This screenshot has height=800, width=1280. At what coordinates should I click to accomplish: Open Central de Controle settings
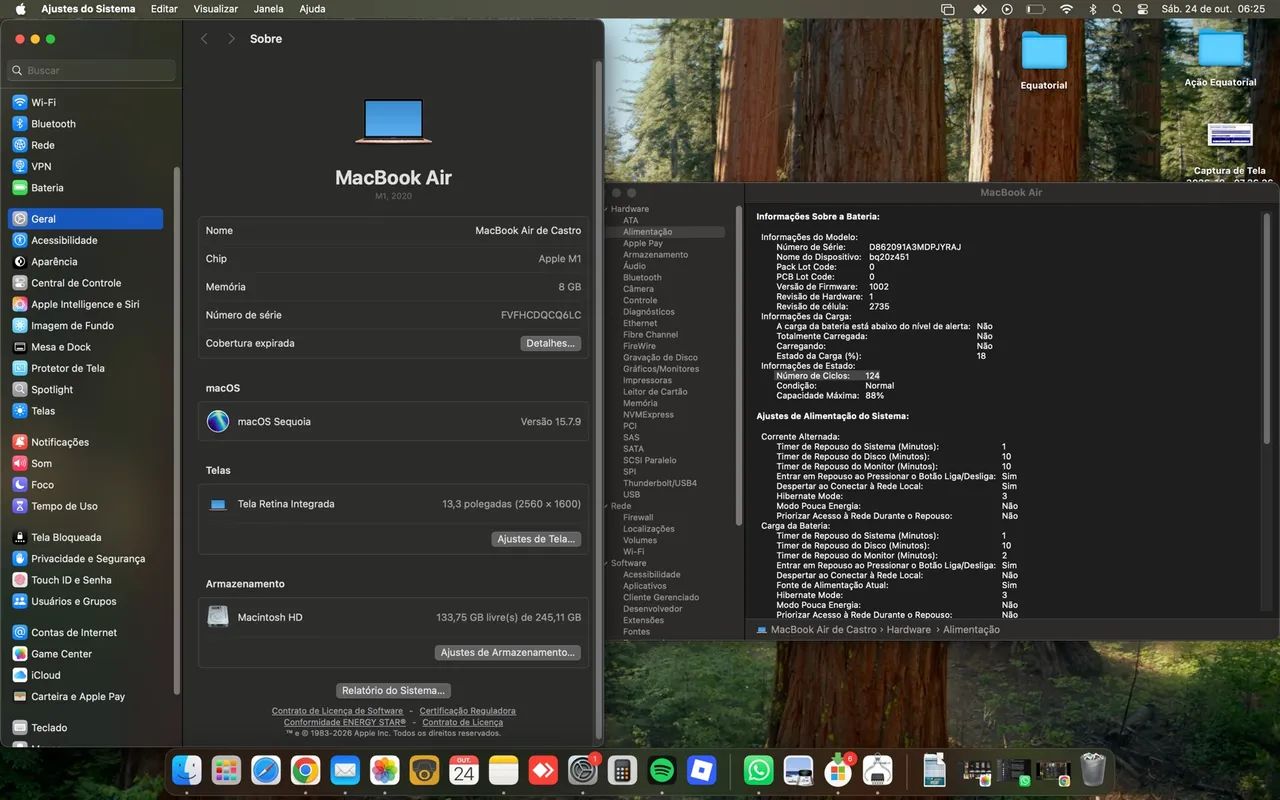click(x=85, y=283)
